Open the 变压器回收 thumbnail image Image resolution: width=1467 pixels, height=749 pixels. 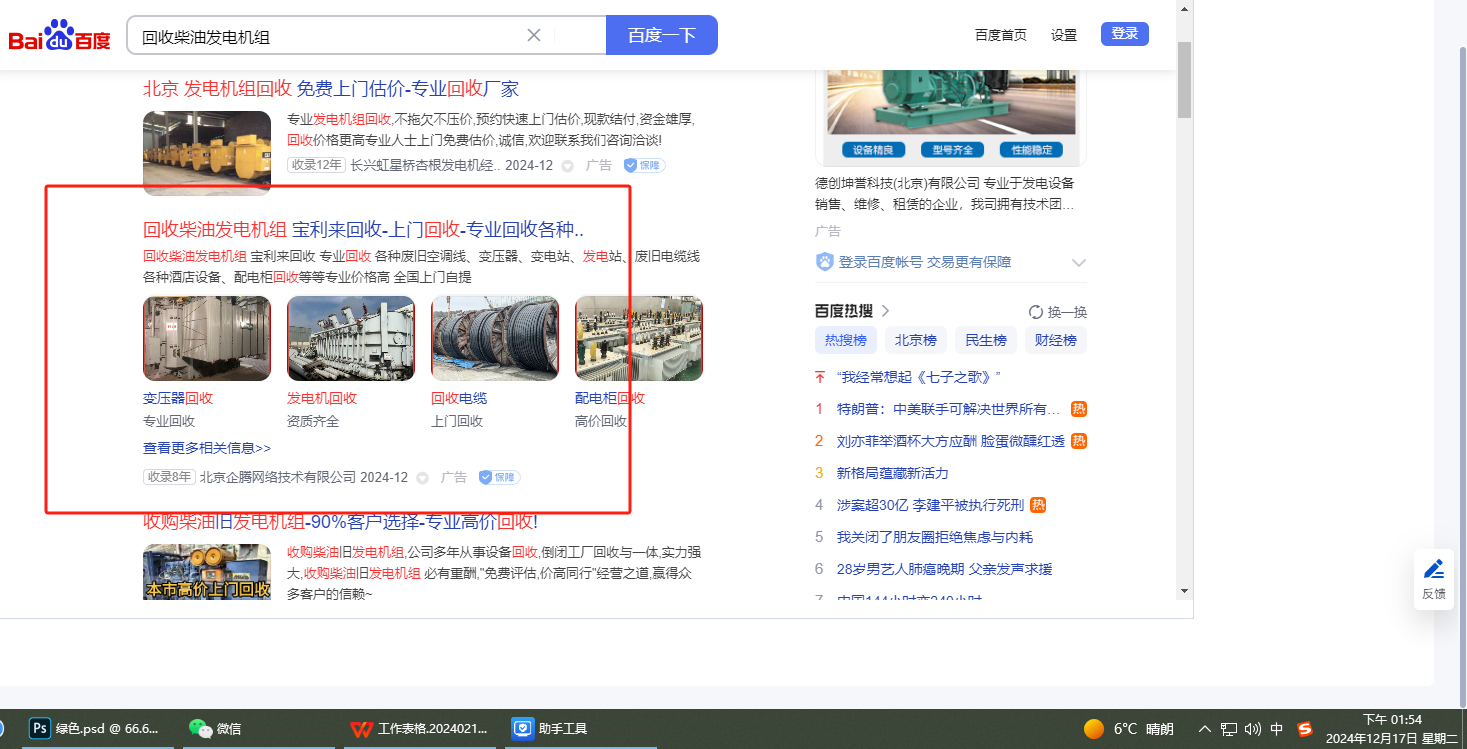[x=207, y=338]
